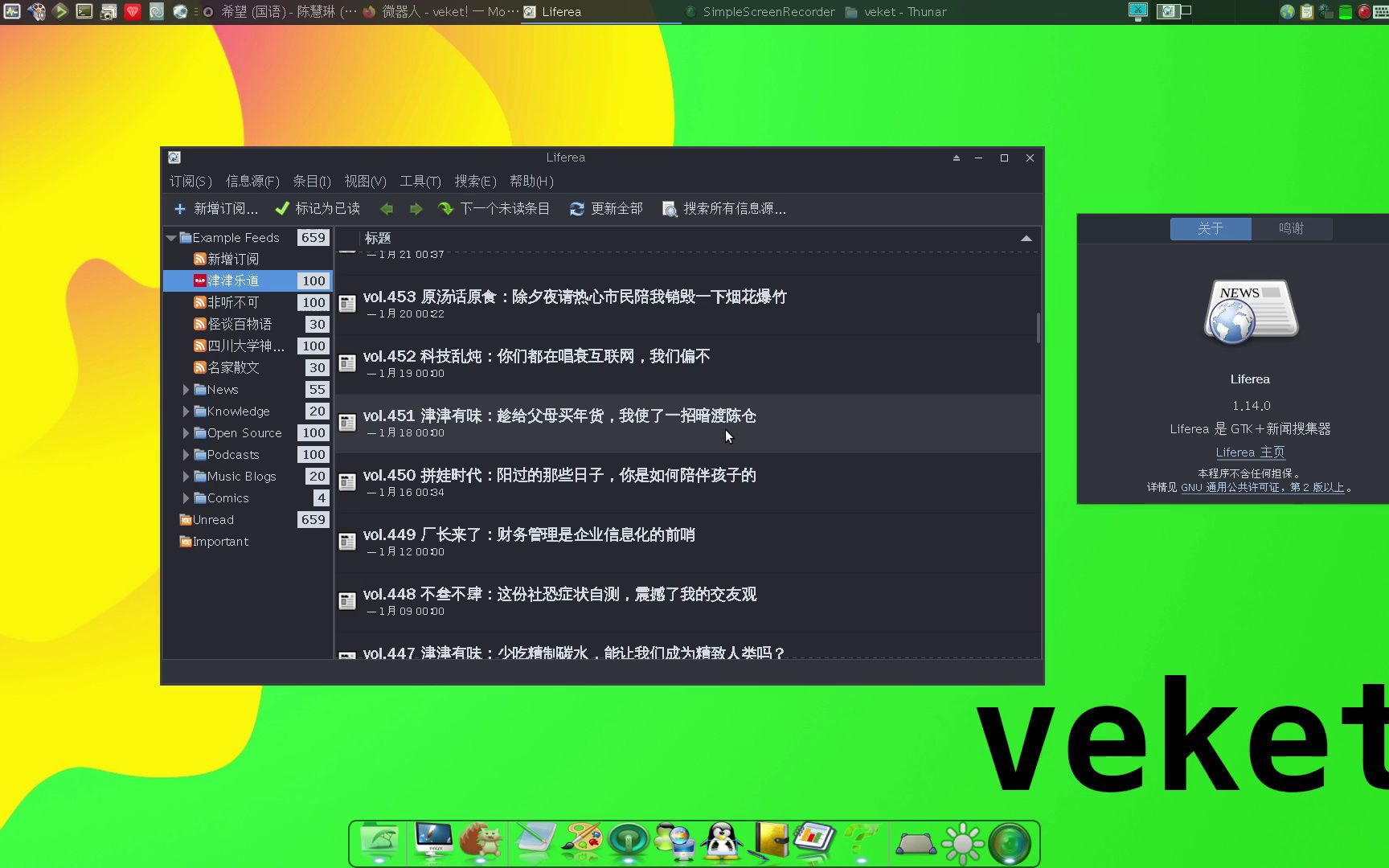Image resolution: width=1389 pixels, height=868 pixels.
Task: Select the 津津乐道 feed icon in sidebar
Action: point(199,280)
